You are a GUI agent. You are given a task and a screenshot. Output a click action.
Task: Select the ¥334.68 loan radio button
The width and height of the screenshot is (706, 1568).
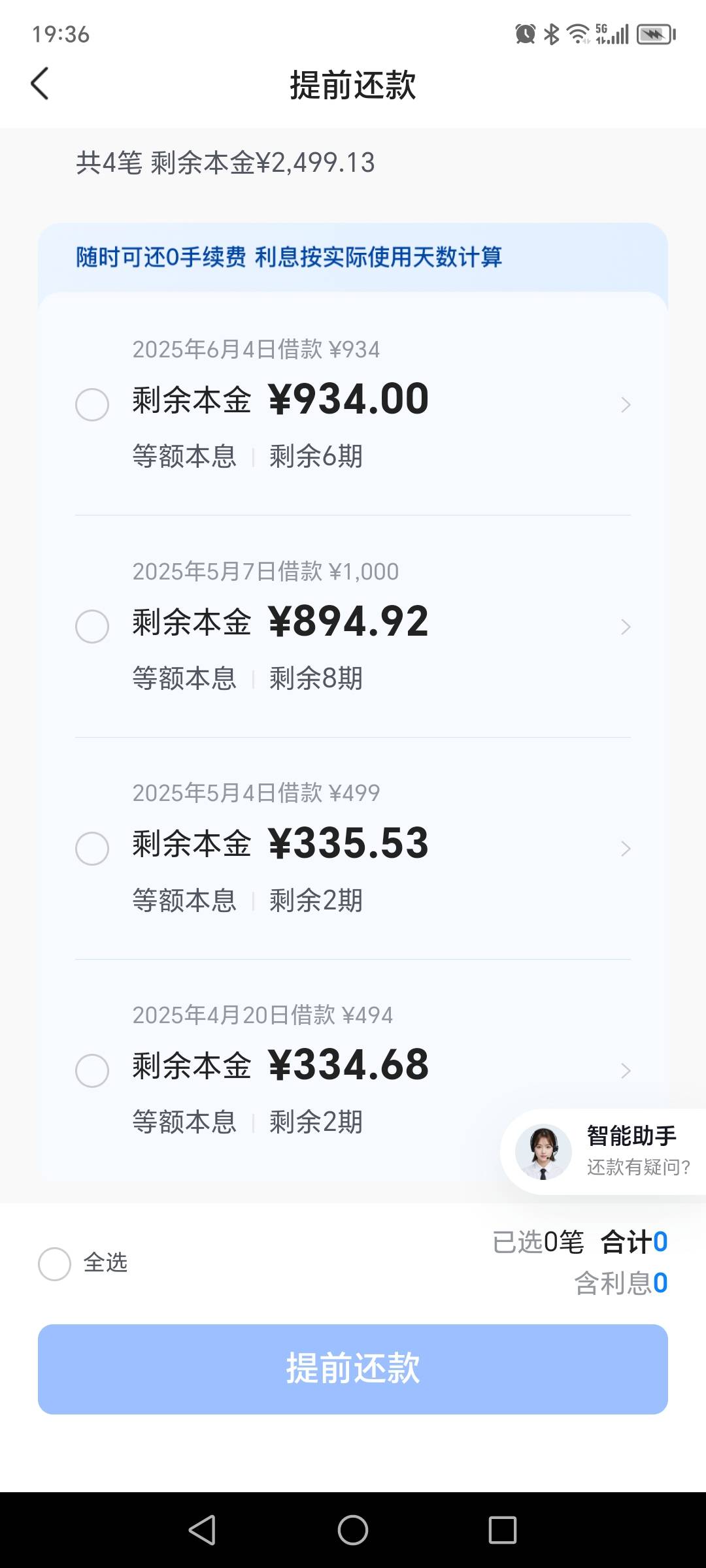92,1071
